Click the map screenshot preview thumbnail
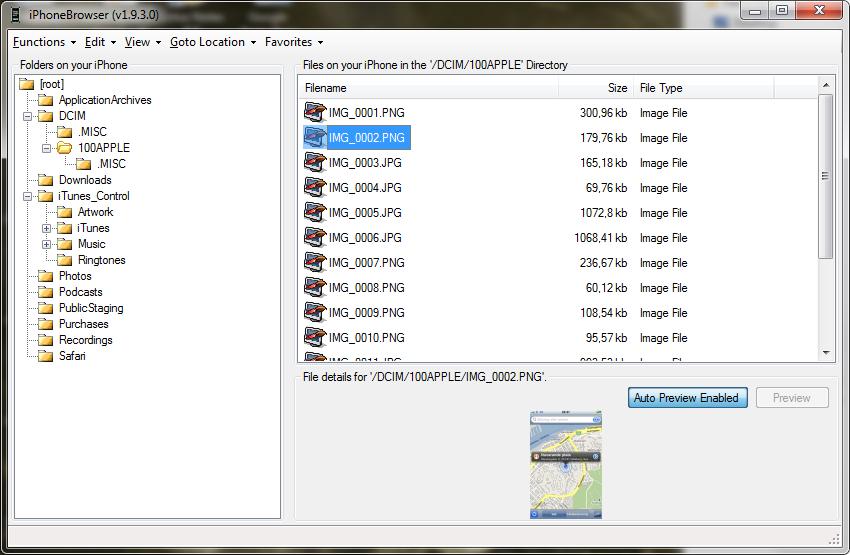 click(x=566, y=465)
